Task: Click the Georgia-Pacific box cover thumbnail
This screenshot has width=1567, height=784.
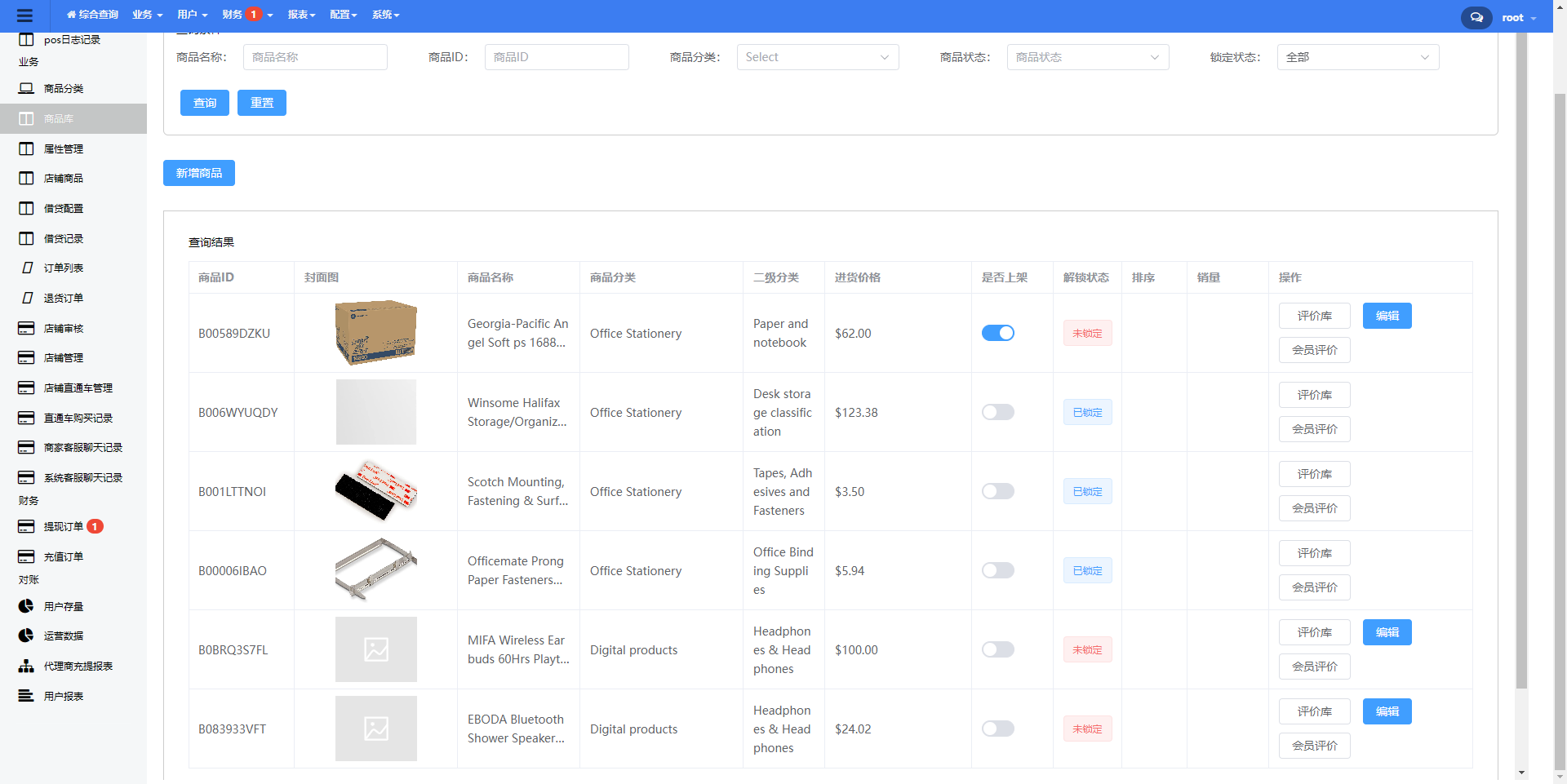Action: pyautogui.click(x=376, y=333)
